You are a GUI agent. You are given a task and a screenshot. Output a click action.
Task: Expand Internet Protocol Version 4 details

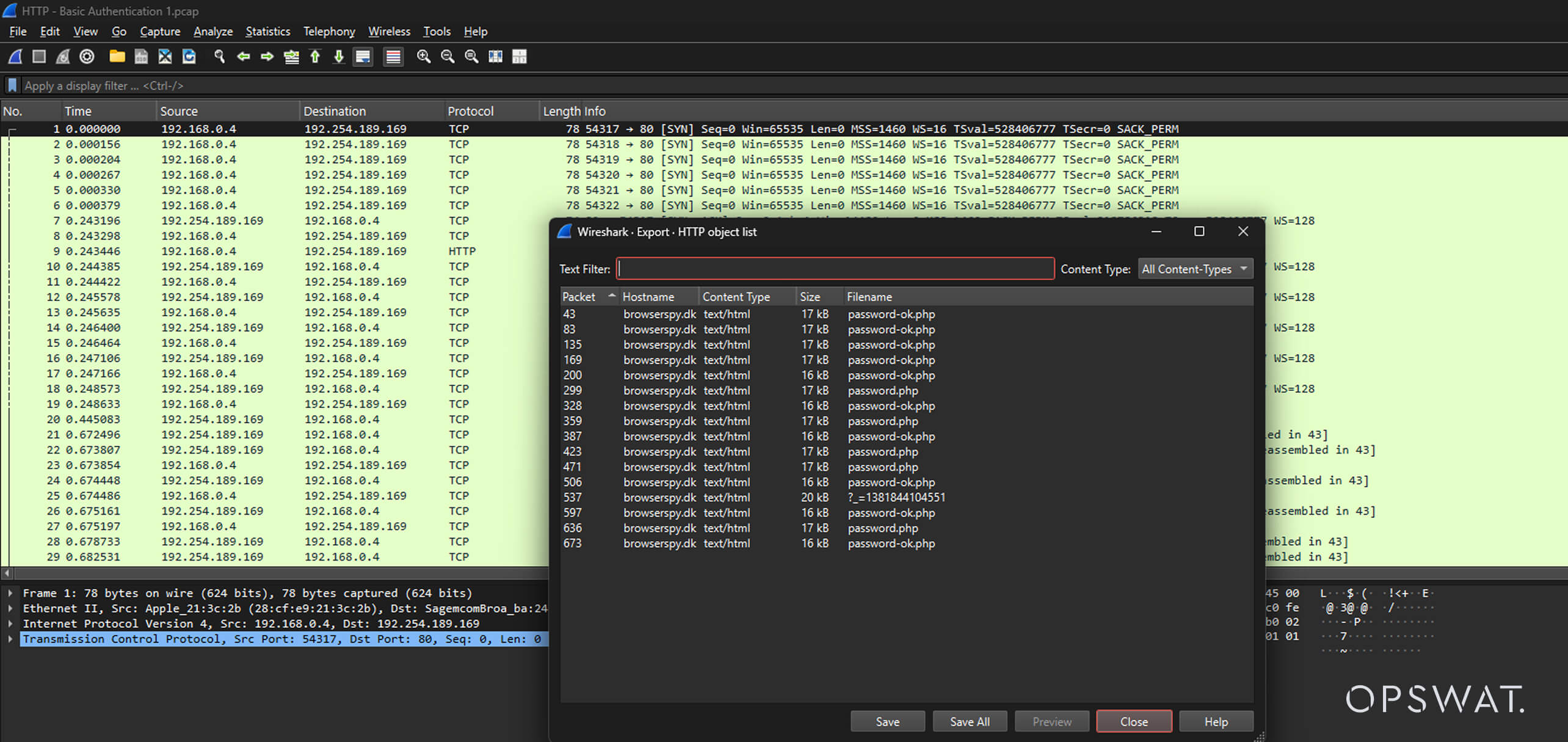point(10,624)
